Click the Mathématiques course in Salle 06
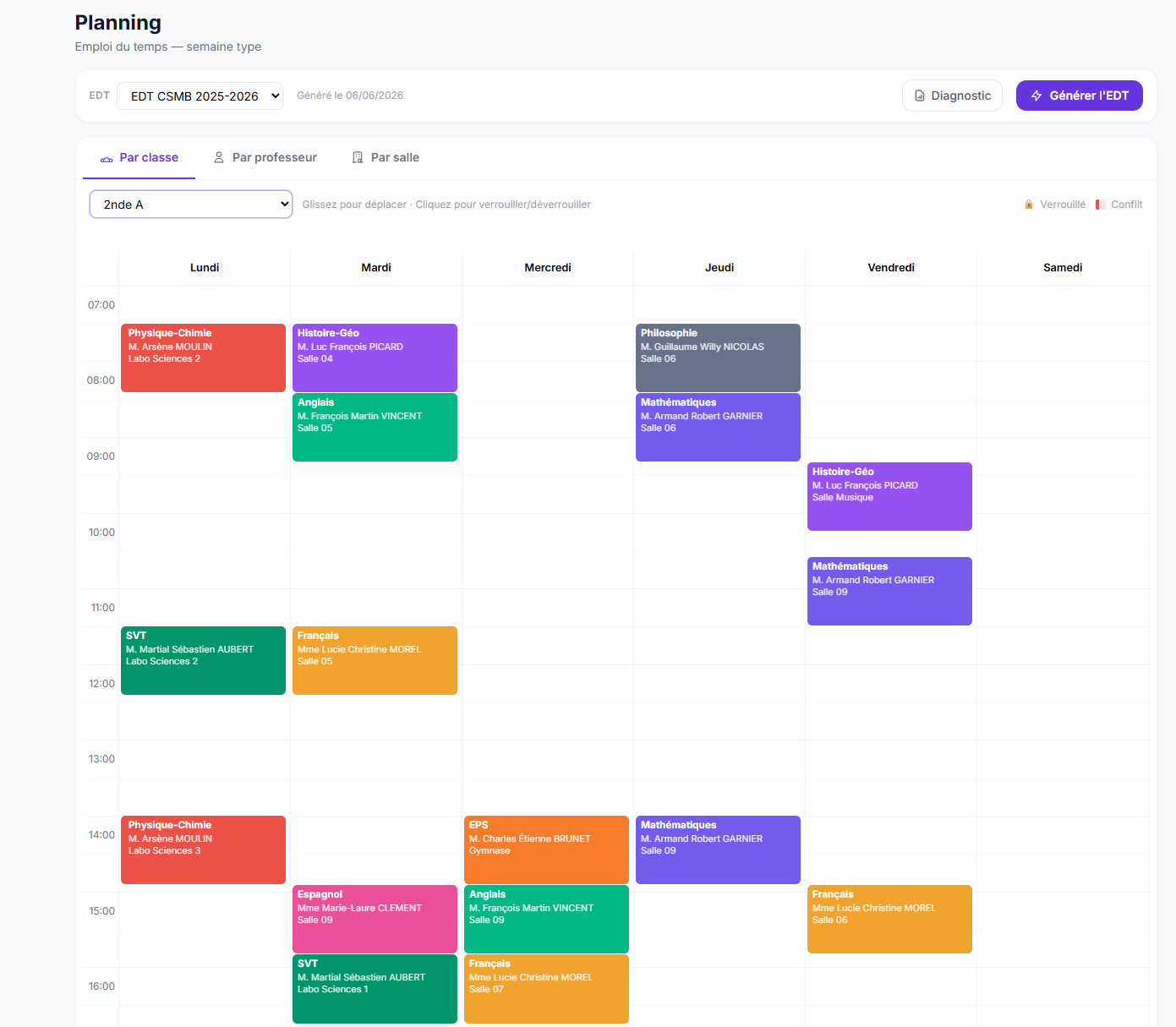1176x1027 pixels. pos(718,427)
